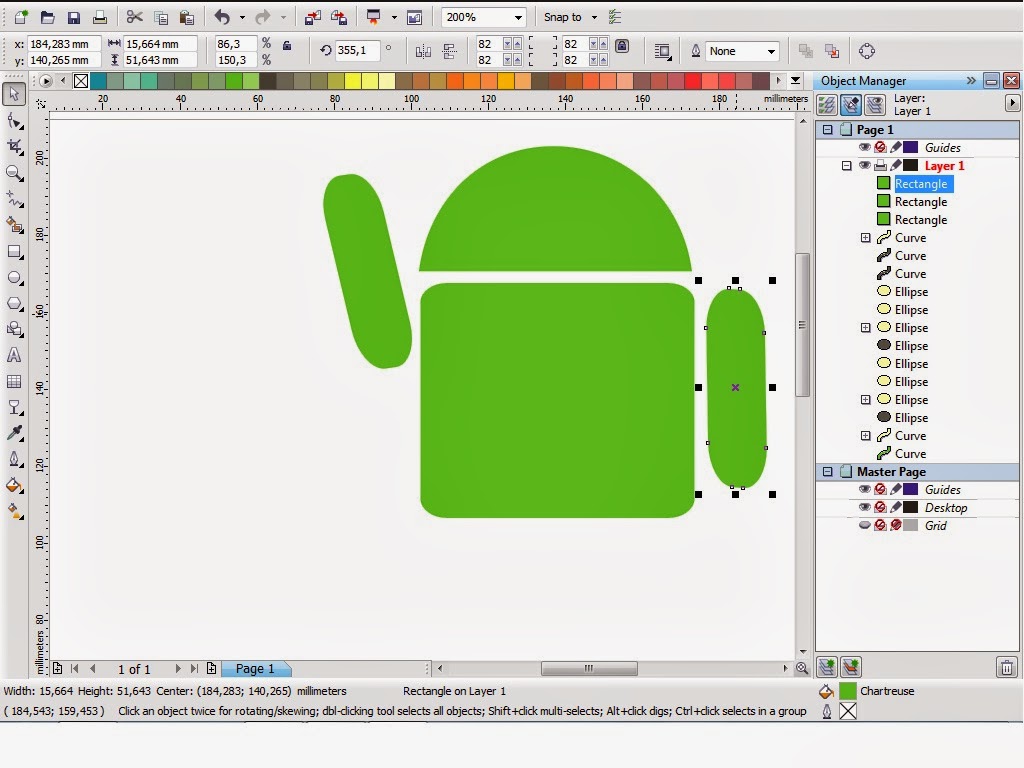Switch to the Page 1 tab
This screenshot has width=1024, height=768.
coord(255,668)
